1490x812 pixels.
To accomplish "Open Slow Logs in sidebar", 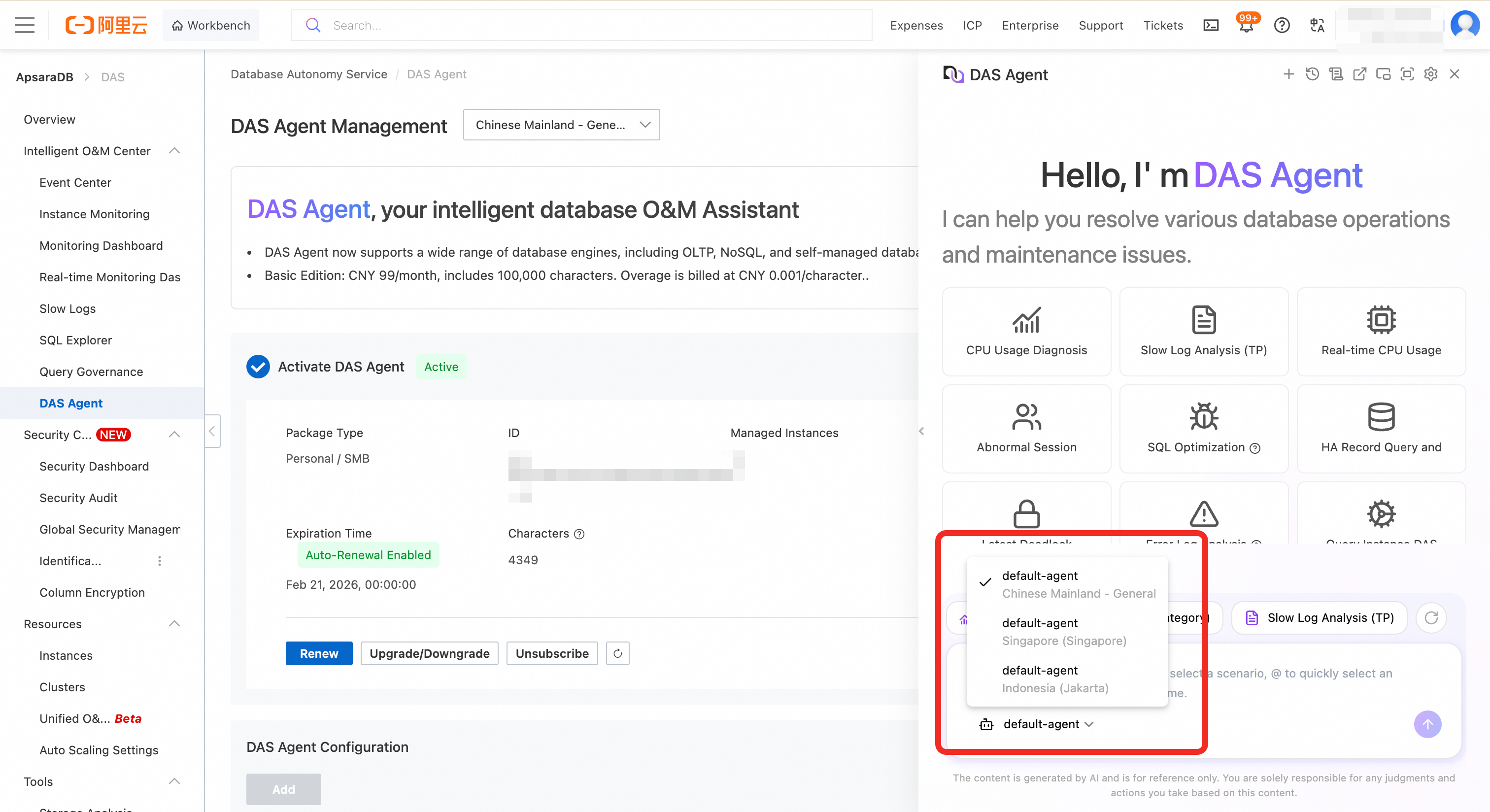I will click(68, 308).
